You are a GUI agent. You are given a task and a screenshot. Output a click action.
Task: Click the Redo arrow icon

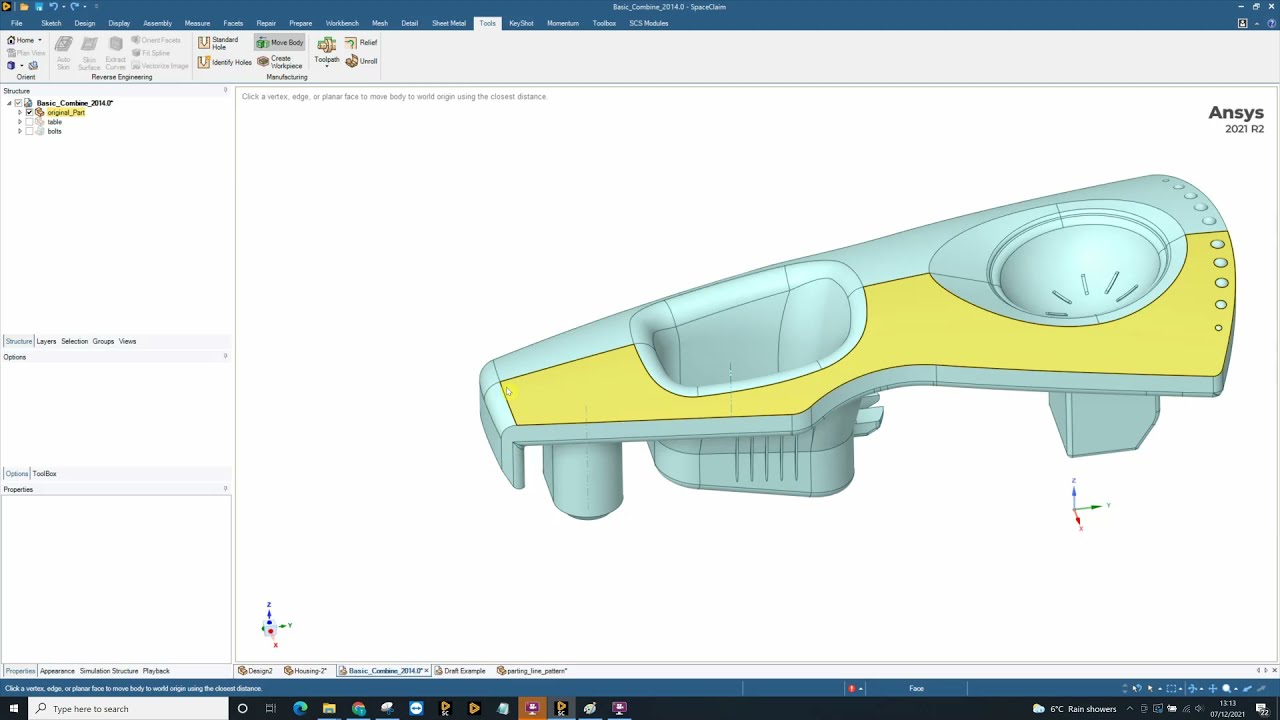[x=74, y=6]
